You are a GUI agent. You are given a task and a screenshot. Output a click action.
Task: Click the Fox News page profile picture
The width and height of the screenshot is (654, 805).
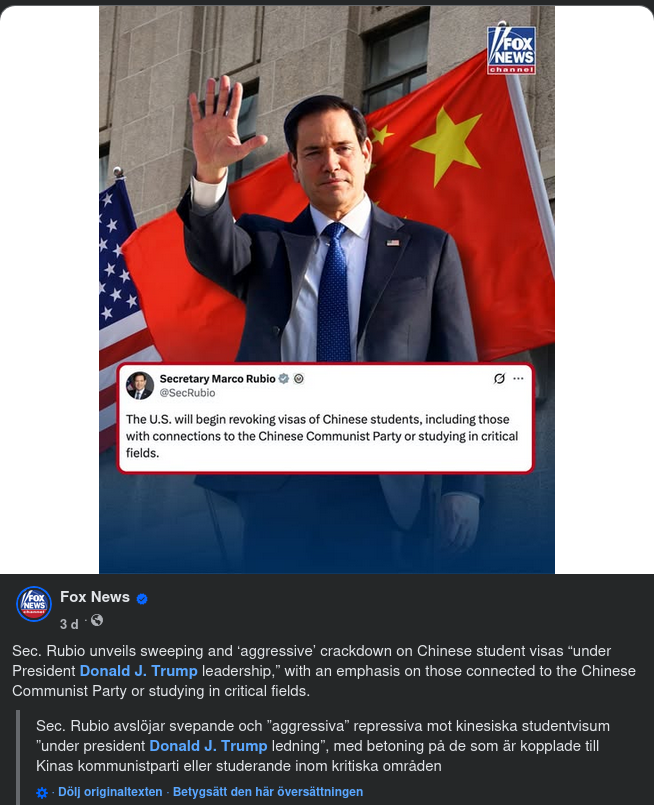[34, 604]
